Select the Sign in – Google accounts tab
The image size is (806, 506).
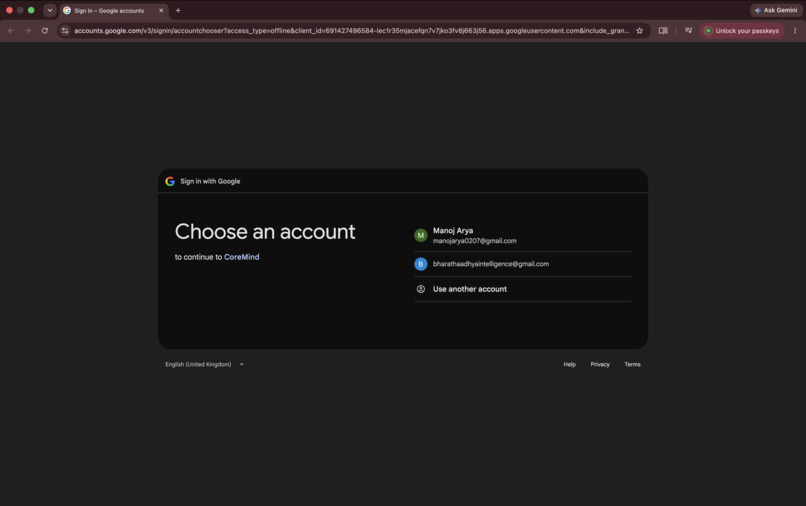[113, 10]
